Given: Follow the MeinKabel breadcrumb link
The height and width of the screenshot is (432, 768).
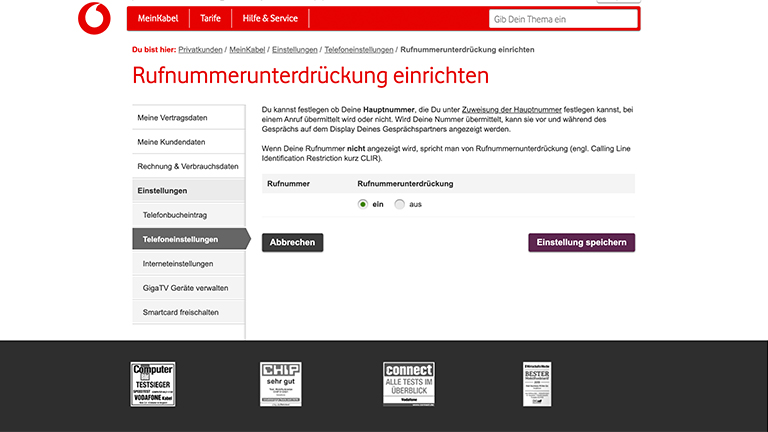Looking at the screenshot, I should click(x=247, y=49).
